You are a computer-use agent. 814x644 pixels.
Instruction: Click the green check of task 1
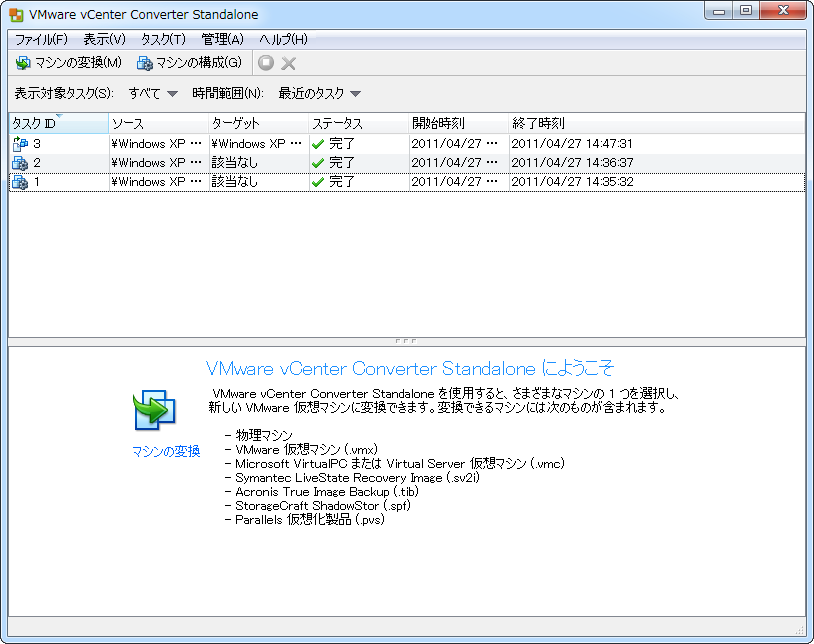click(x=318, y=182)
